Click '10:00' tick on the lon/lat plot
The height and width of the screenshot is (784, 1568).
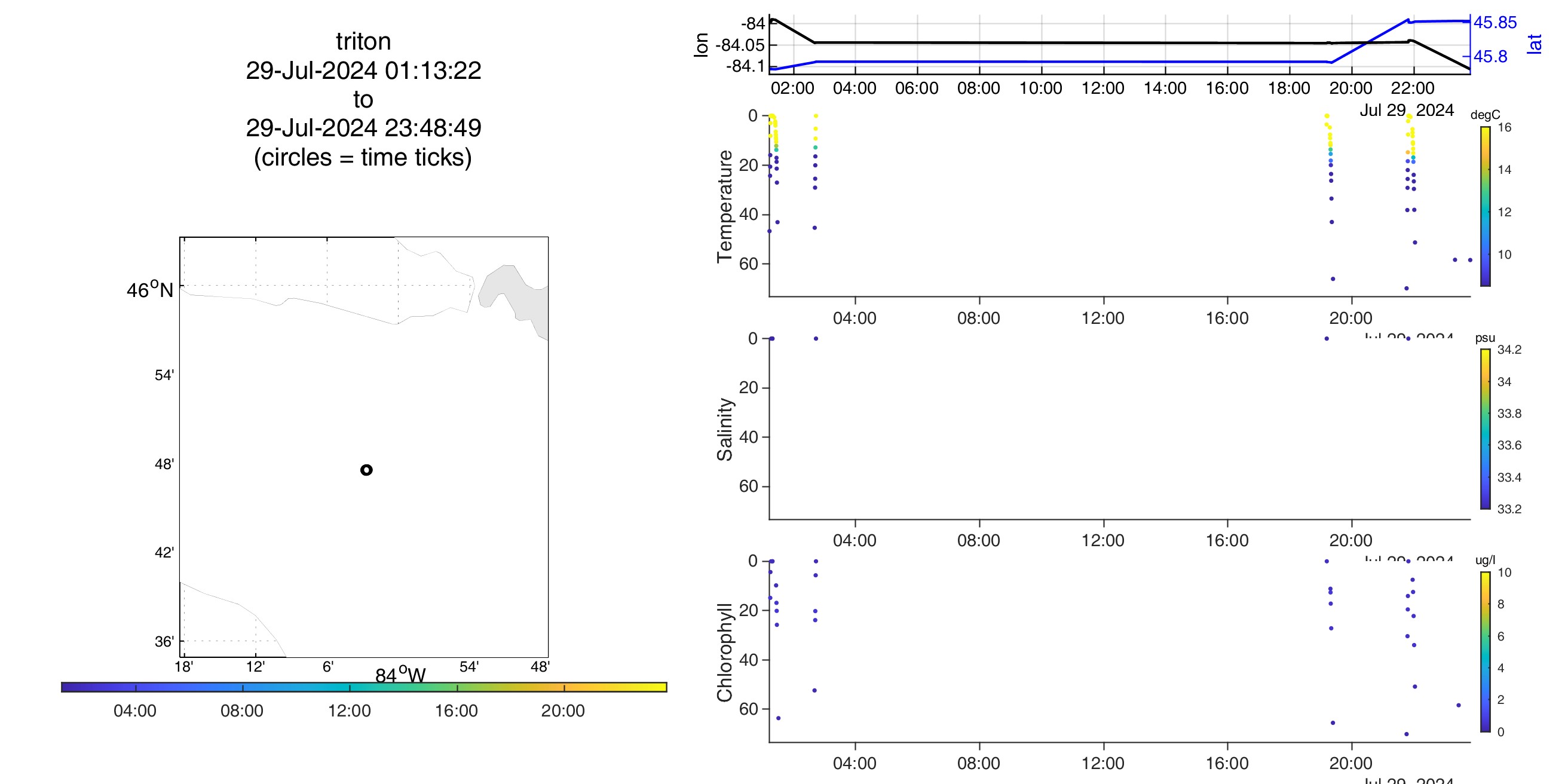coord(1041,88)
